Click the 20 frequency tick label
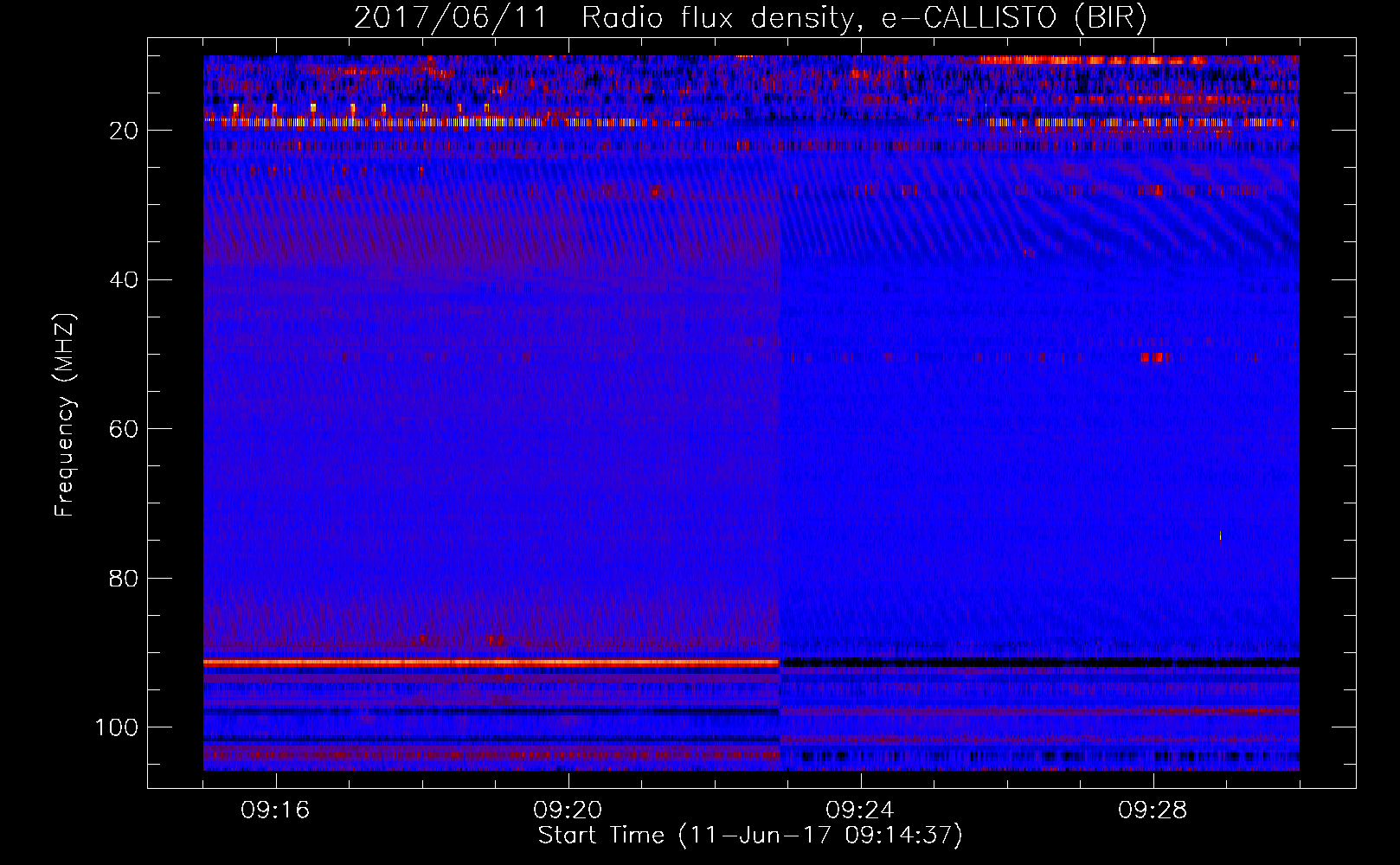 125,131
